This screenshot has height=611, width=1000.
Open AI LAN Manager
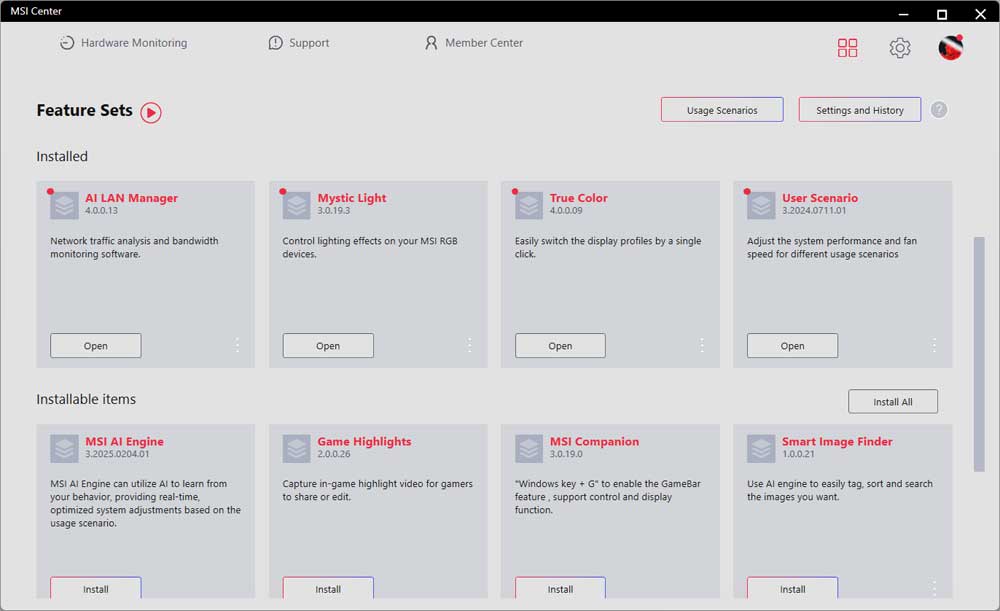[x=96, y=346]
